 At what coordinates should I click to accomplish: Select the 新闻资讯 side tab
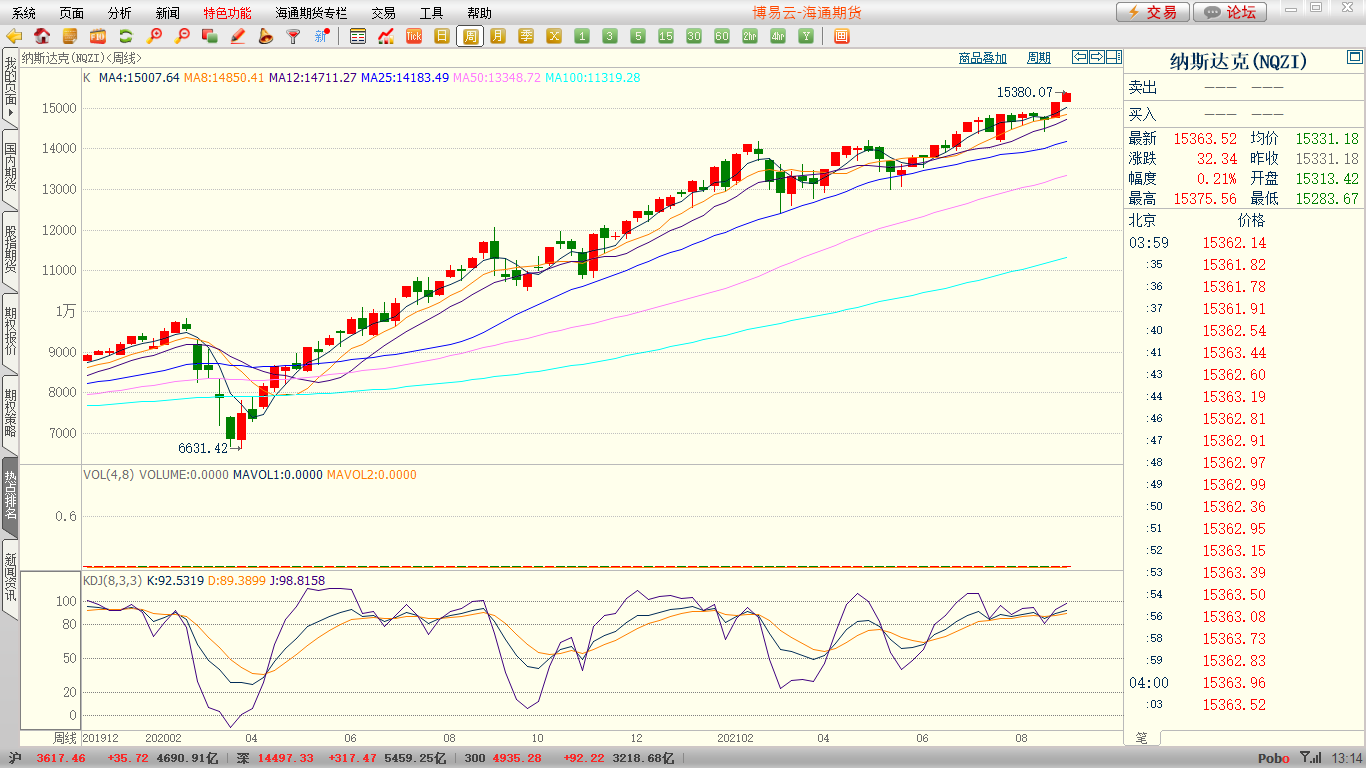click(10, 578)
